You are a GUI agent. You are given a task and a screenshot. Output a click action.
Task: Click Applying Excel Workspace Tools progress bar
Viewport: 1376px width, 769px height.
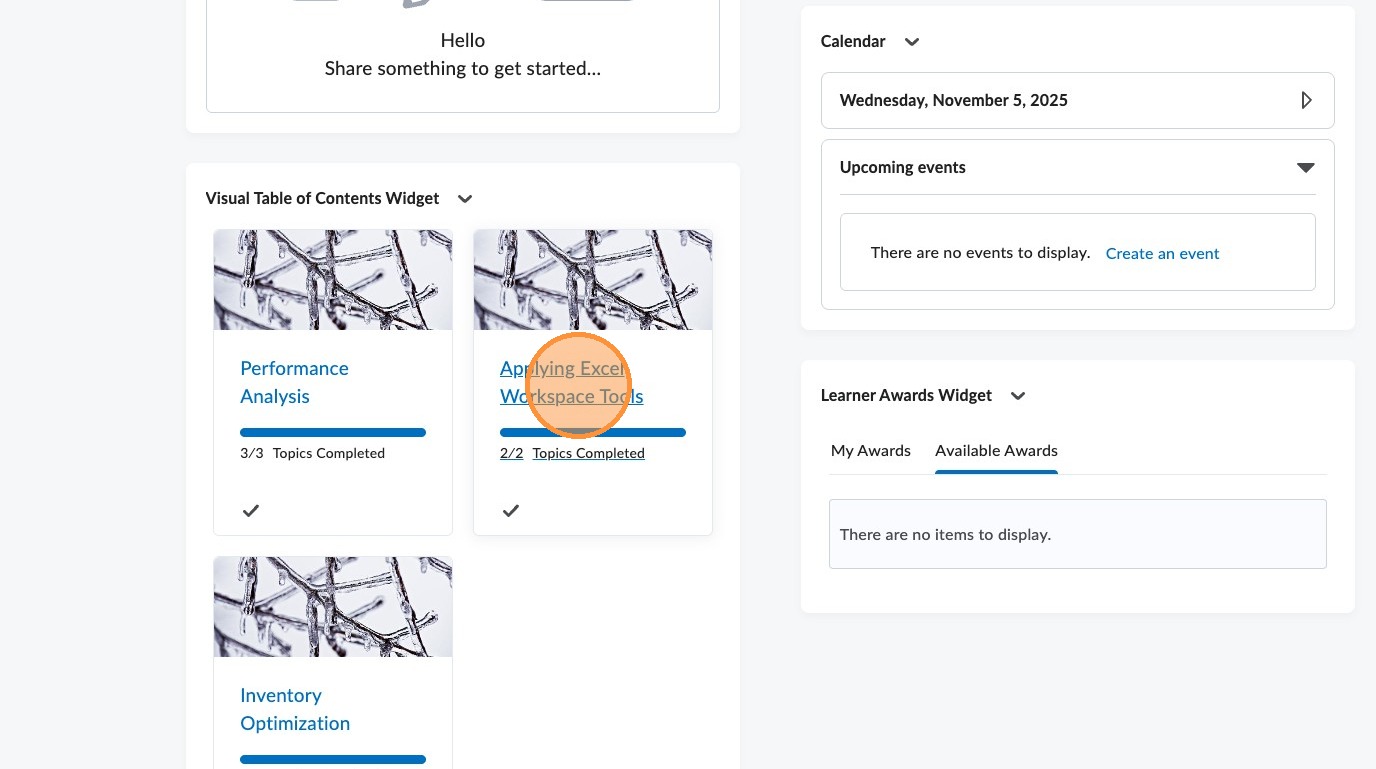click(593, 433)
